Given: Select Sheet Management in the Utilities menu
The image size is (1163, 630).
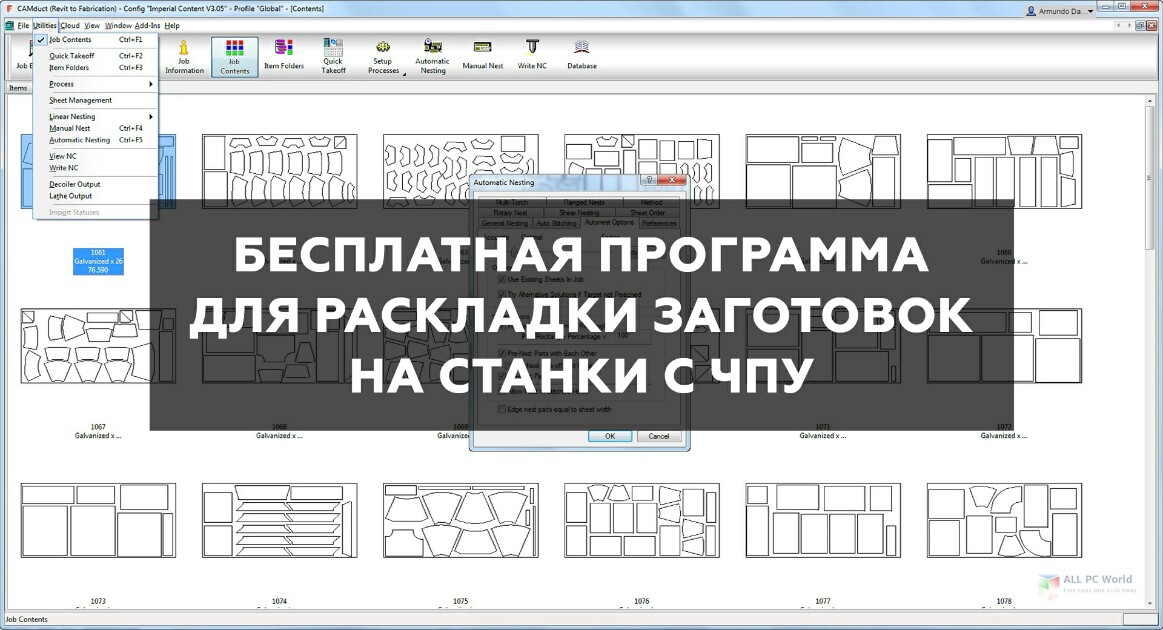Looking at the screenshot, I should 96,100.
